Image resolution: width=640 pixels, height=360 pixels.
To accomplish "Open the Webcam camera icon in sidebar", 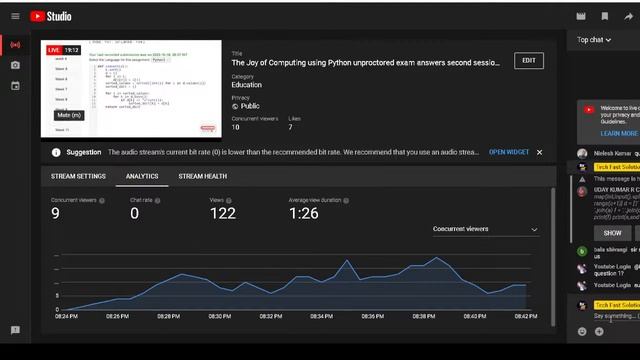I will 15,65.
